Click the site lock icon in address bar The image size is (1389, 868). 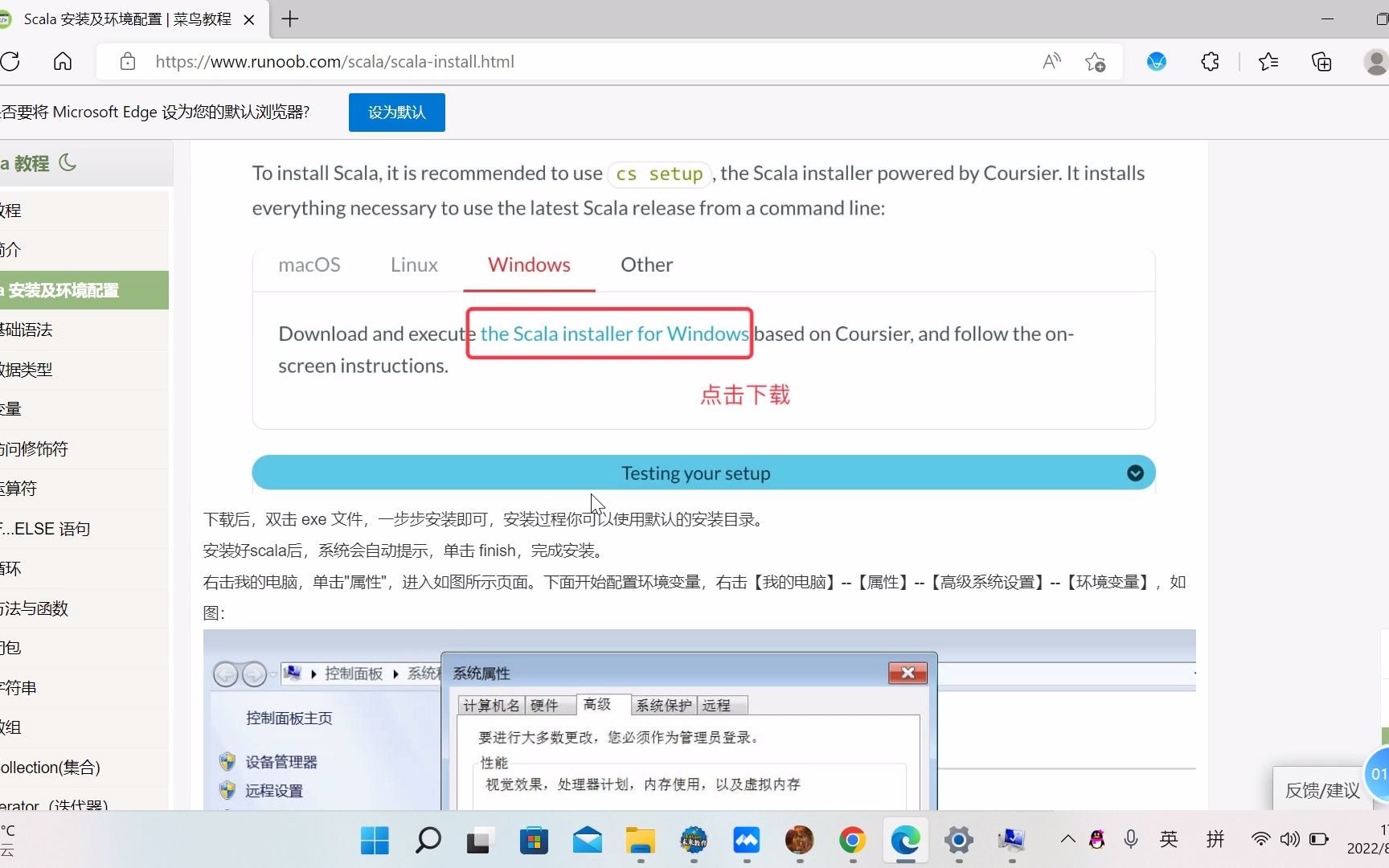[127, 62]
